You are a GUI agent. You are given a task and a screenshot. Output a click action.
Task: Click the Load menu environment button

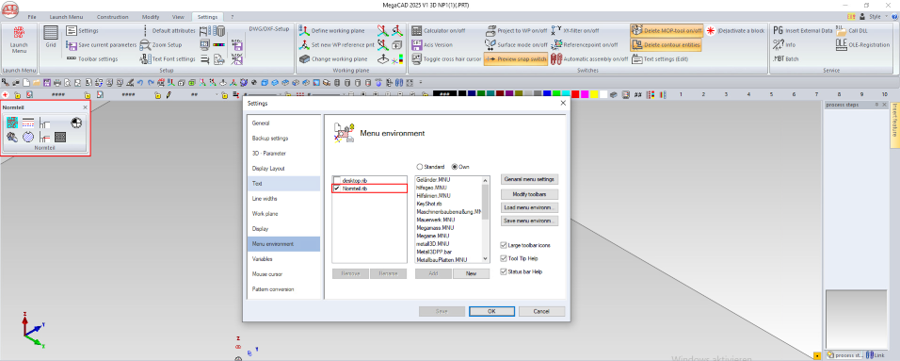(529, 208)
